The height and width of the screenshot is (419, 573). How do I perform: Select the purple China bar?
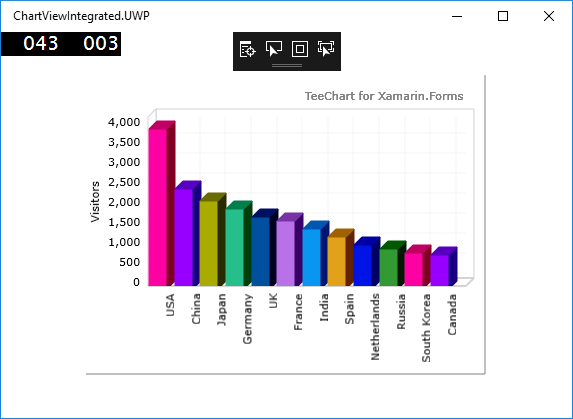(183, 237)
